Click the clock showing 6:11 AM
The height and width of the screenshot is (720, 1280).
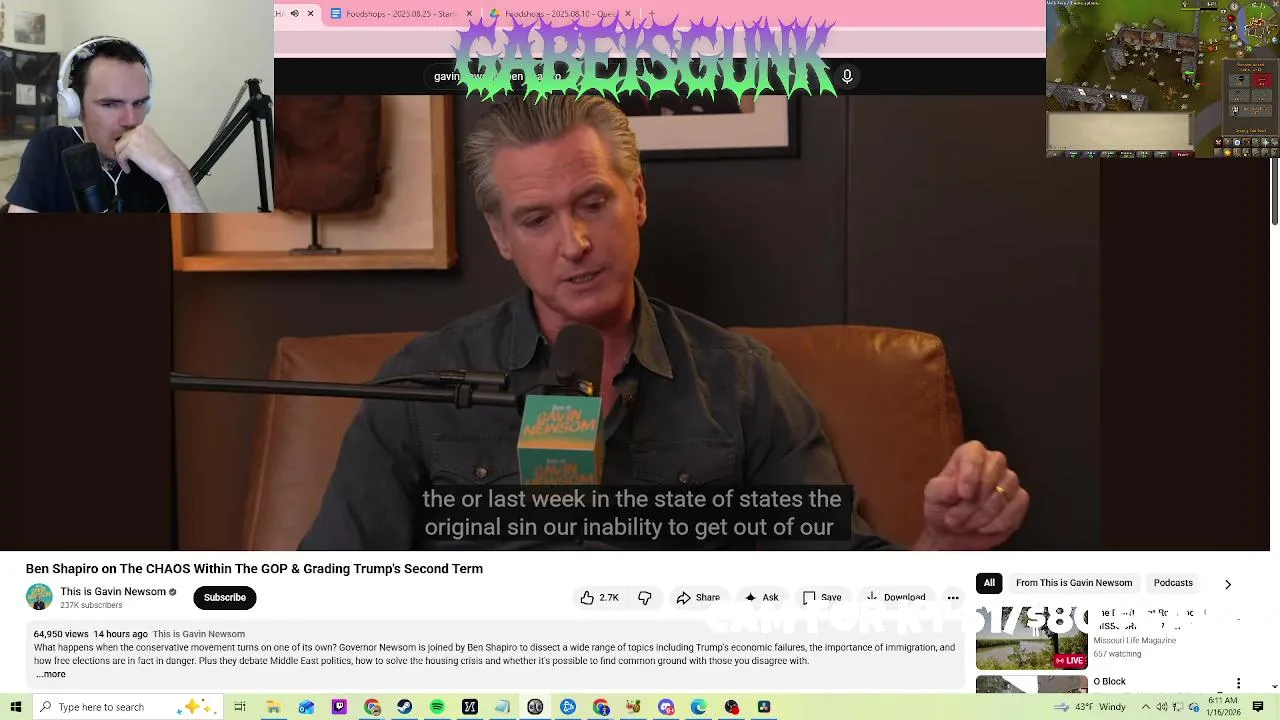click(1222, 707)
